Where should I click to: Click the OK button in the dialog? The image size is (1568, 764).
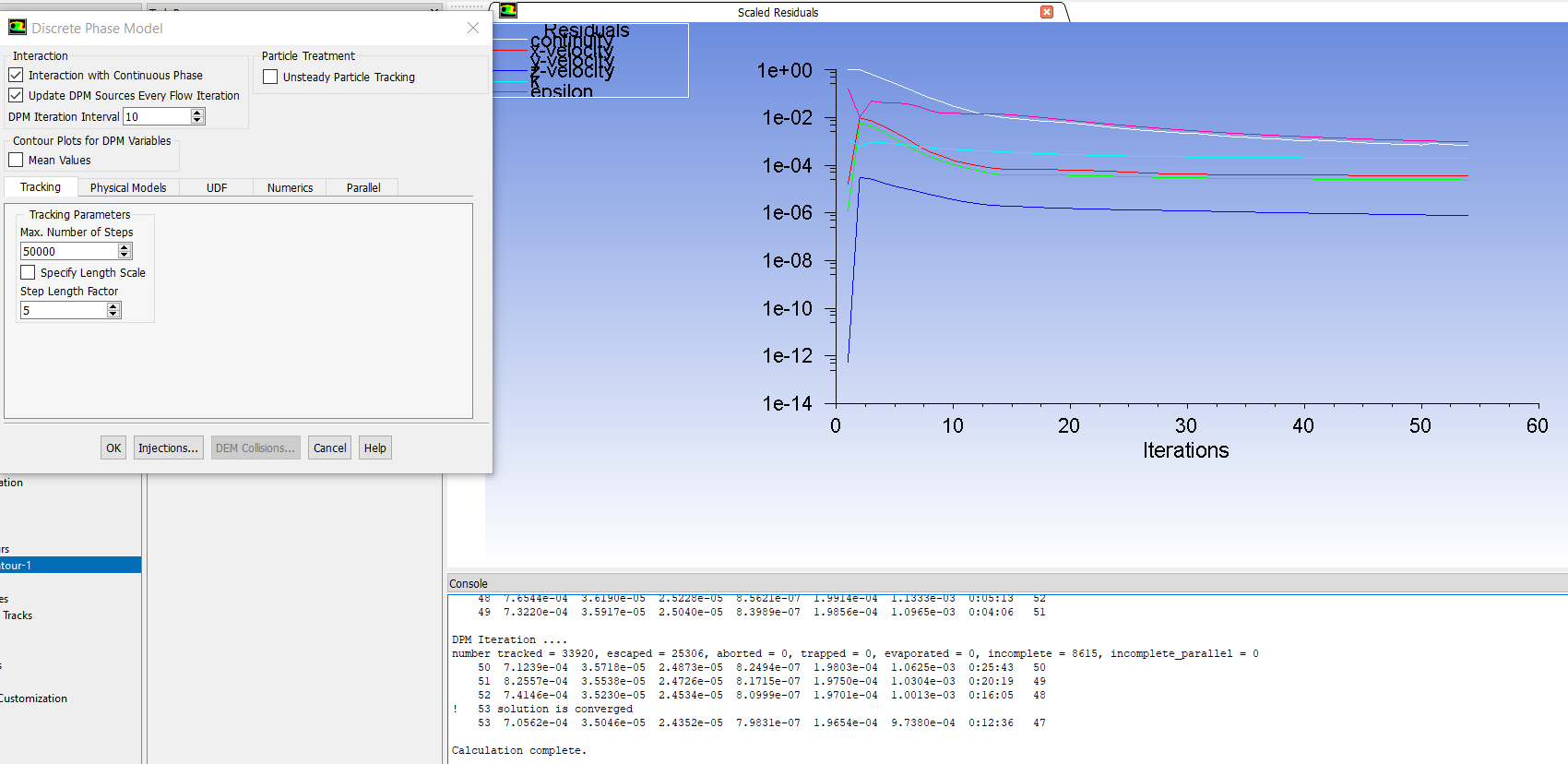(x=113, y=448)
